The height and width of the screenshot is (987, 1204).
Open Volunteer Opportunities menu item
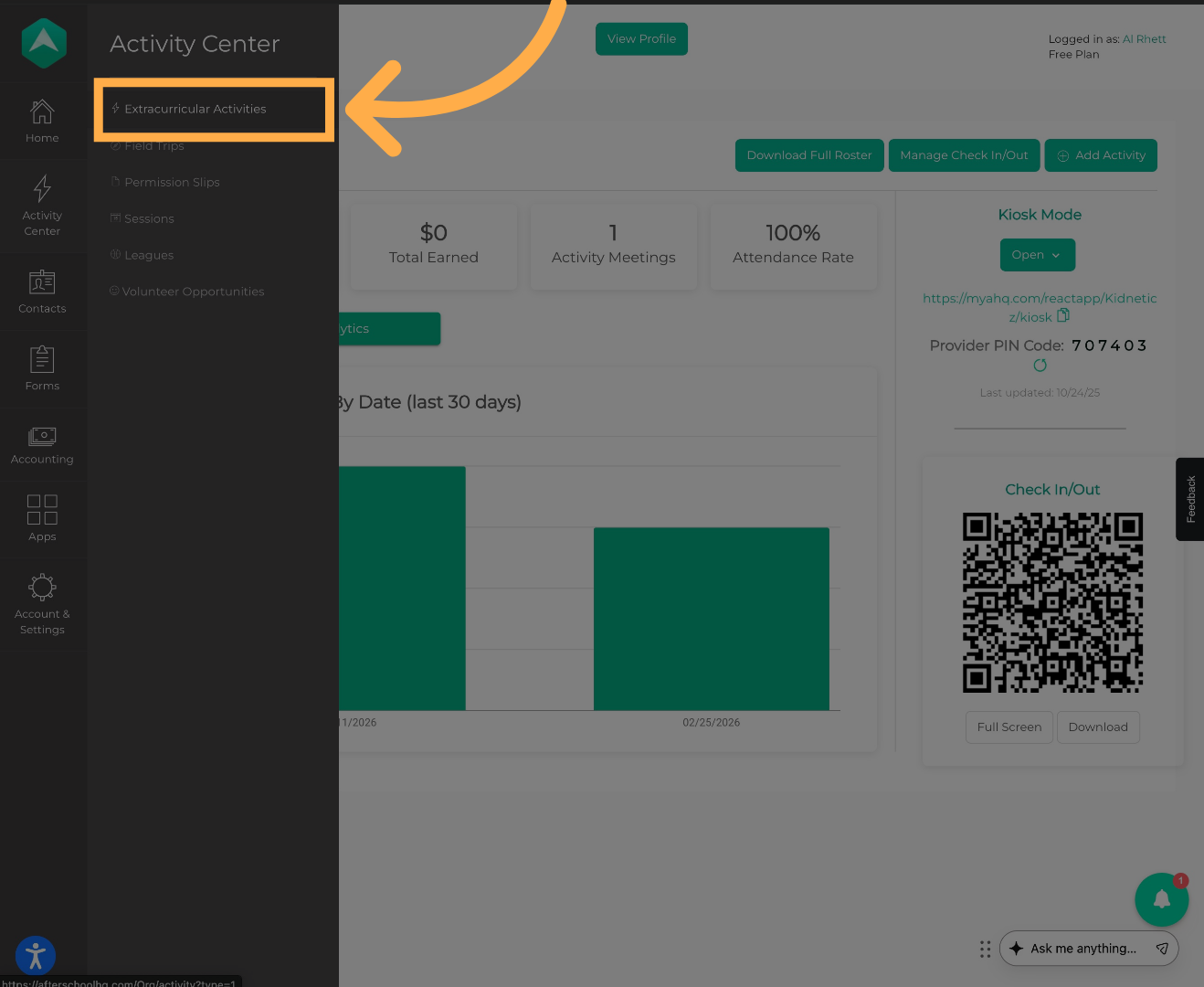[x=193, y=292]
